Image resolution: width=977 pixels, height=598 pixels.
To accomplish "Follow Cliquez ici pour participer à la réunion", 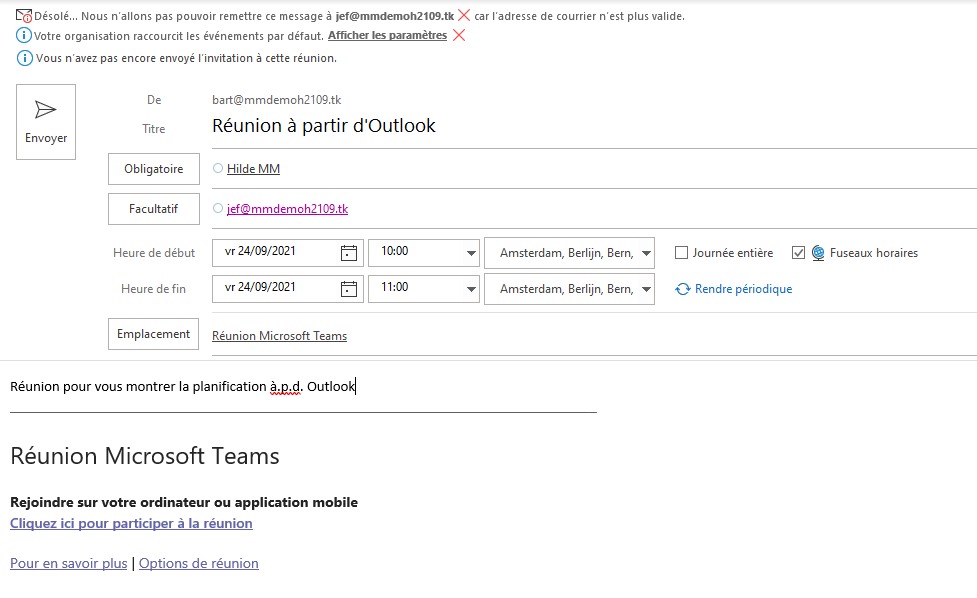I will click(131, 523).
